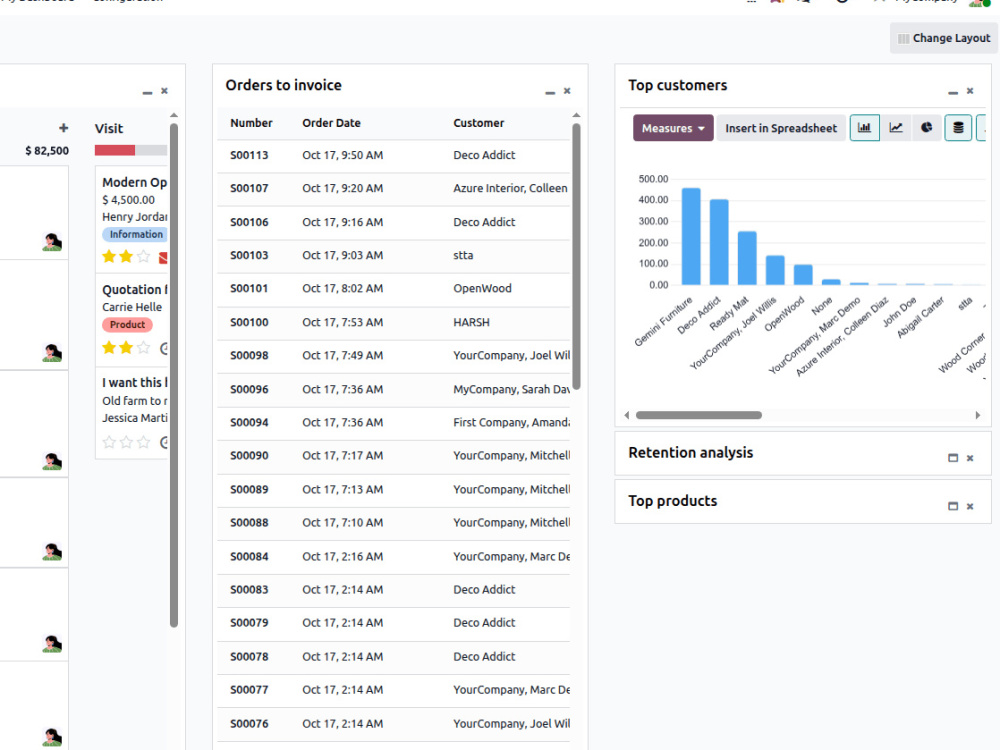1000x750 pixels.
Task: Click the Ready Mat bar in chart
Action: coord(747,258)
